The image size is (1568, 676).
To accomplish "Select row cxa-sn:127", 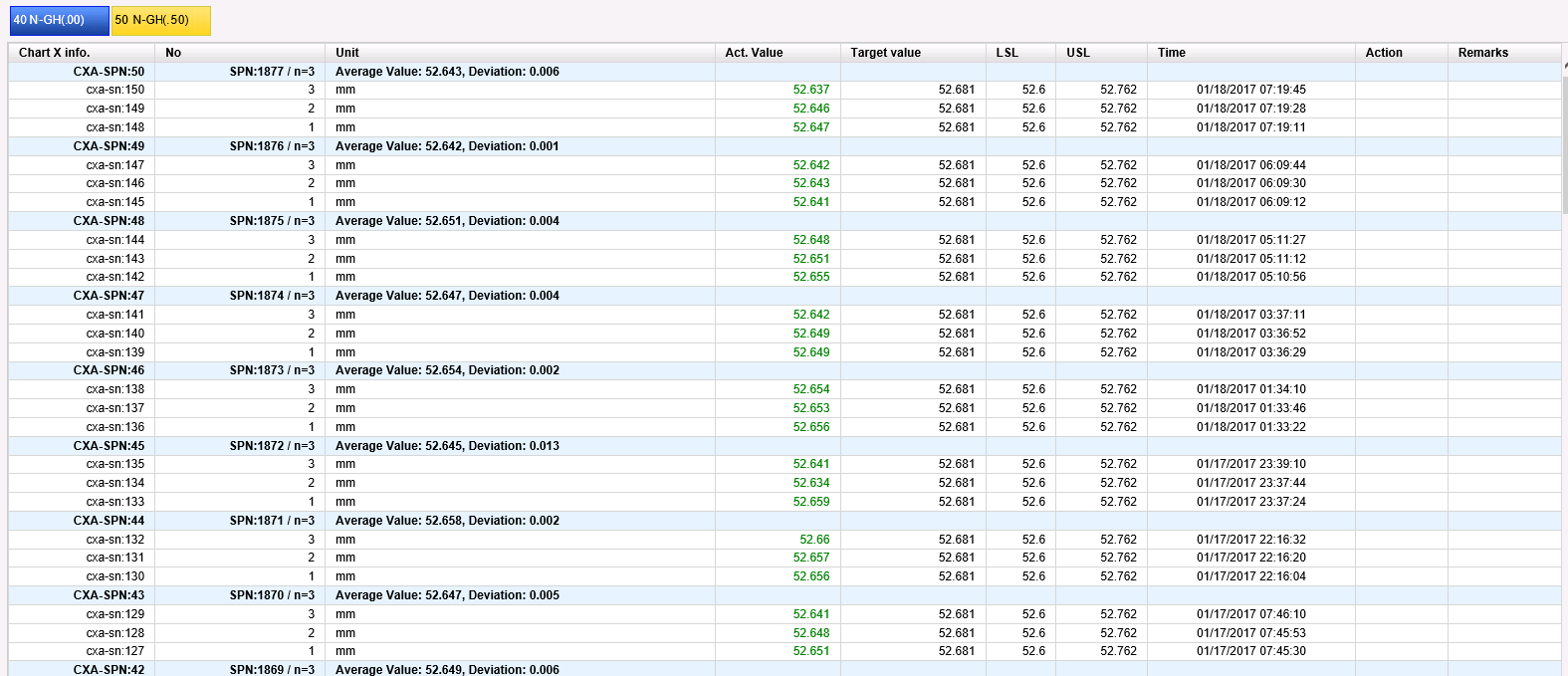I will (x=784, y=651).
